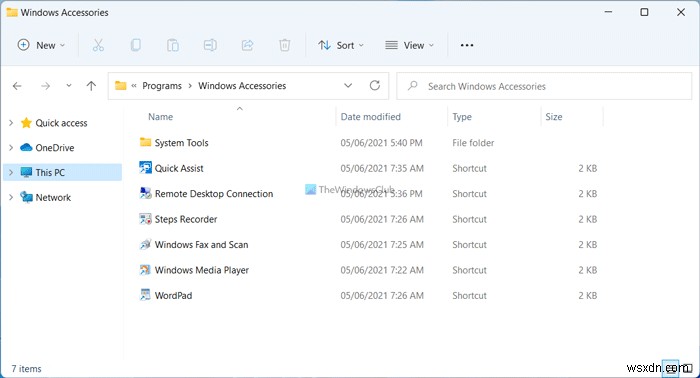Click the Steps Recorder shortcut icon

[x=145, y=219]
